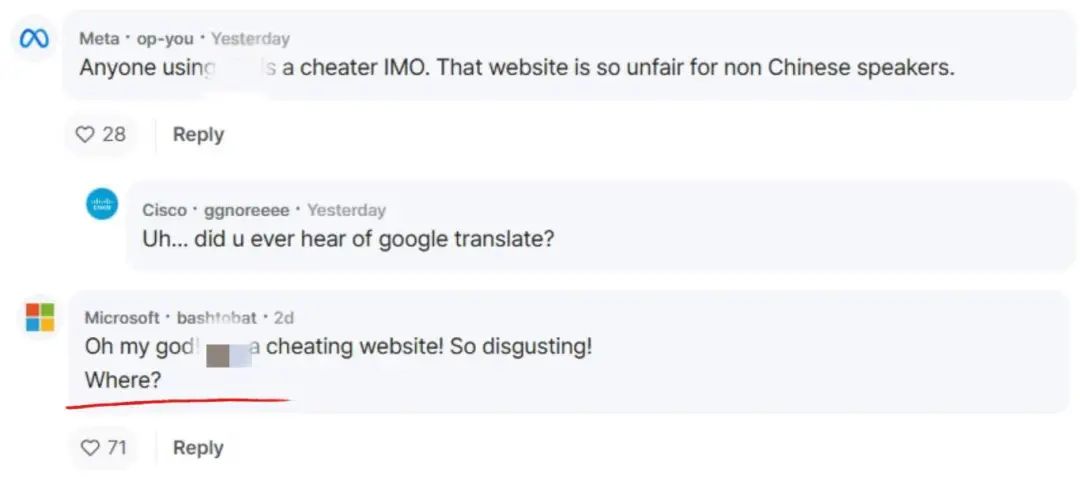Click the Microsoft company name label
Viewport: 1080px width, 477px height.
pyautogui.click(x=122, y=317)
